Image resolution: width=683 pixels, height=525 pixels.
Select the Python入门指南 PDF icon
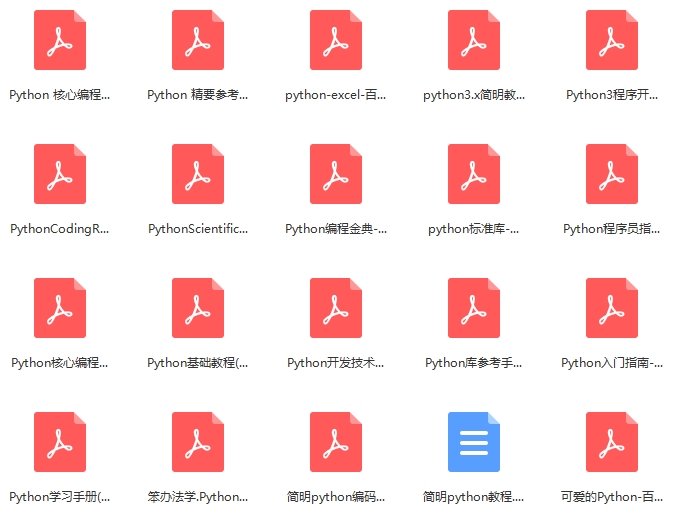point(612,308)
